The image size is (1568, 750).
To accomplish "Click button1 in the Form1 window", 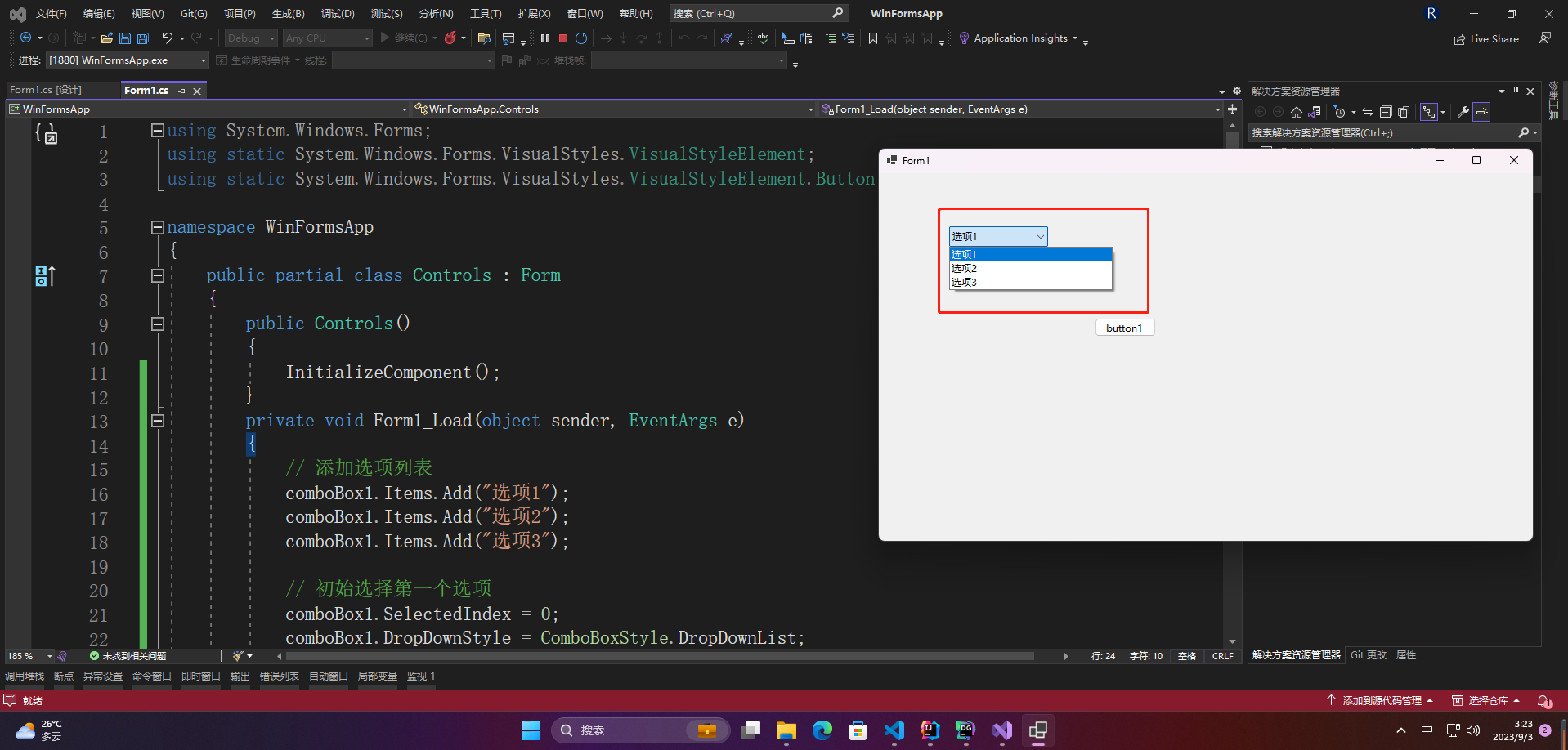I will pyautogui.click(x=1125, y=328).
